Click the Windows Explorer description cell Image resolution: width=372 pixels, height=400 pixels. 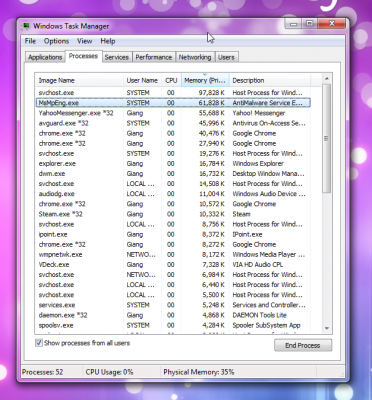tap(258, 164)
